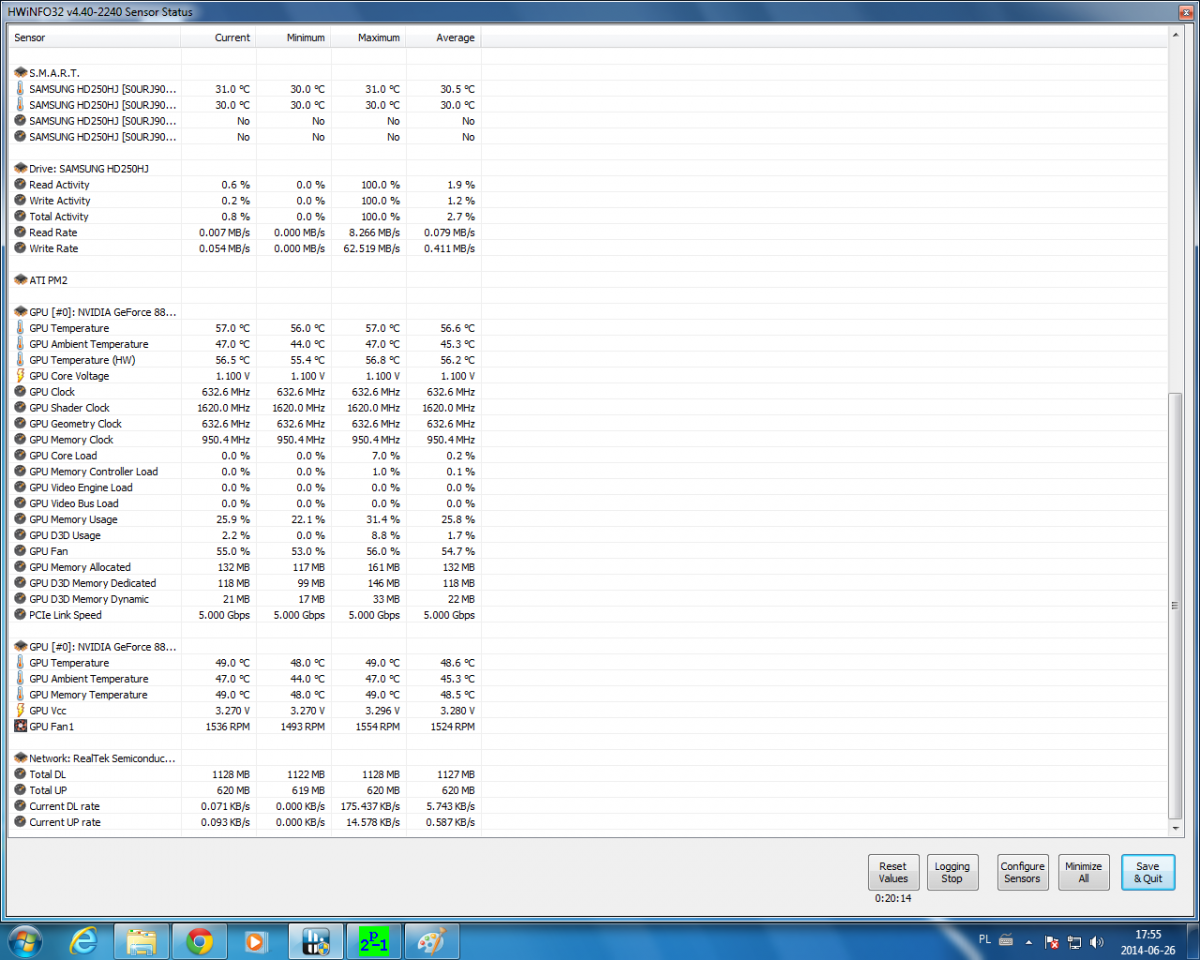Select the Total Activity row
Viewport: 1200px width, 960px height.
point(245,216)
